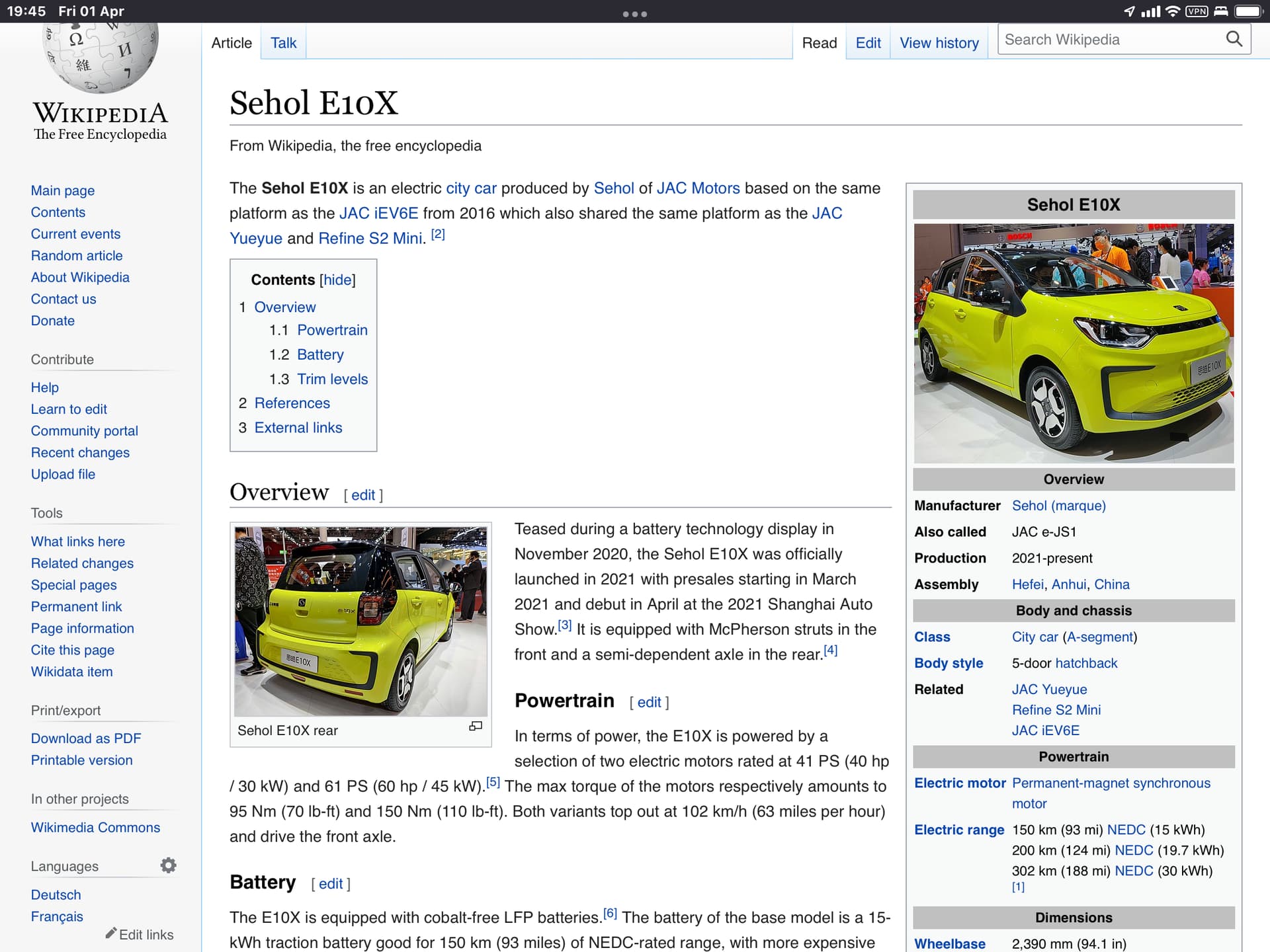Open Permanent-magnet synchronous motor link

pyautogui.click(x=1111, y=793)
